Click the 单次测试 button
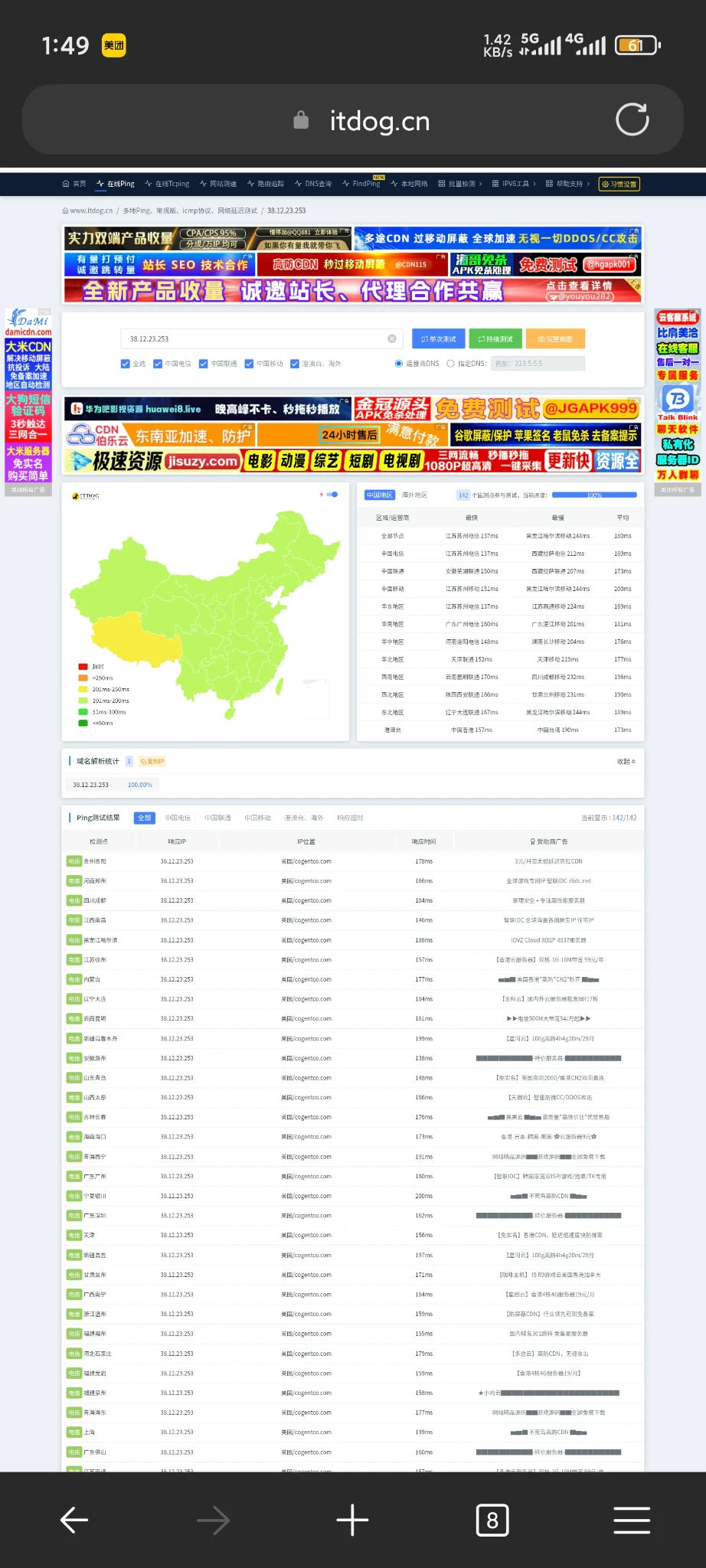 pos(438,338)
